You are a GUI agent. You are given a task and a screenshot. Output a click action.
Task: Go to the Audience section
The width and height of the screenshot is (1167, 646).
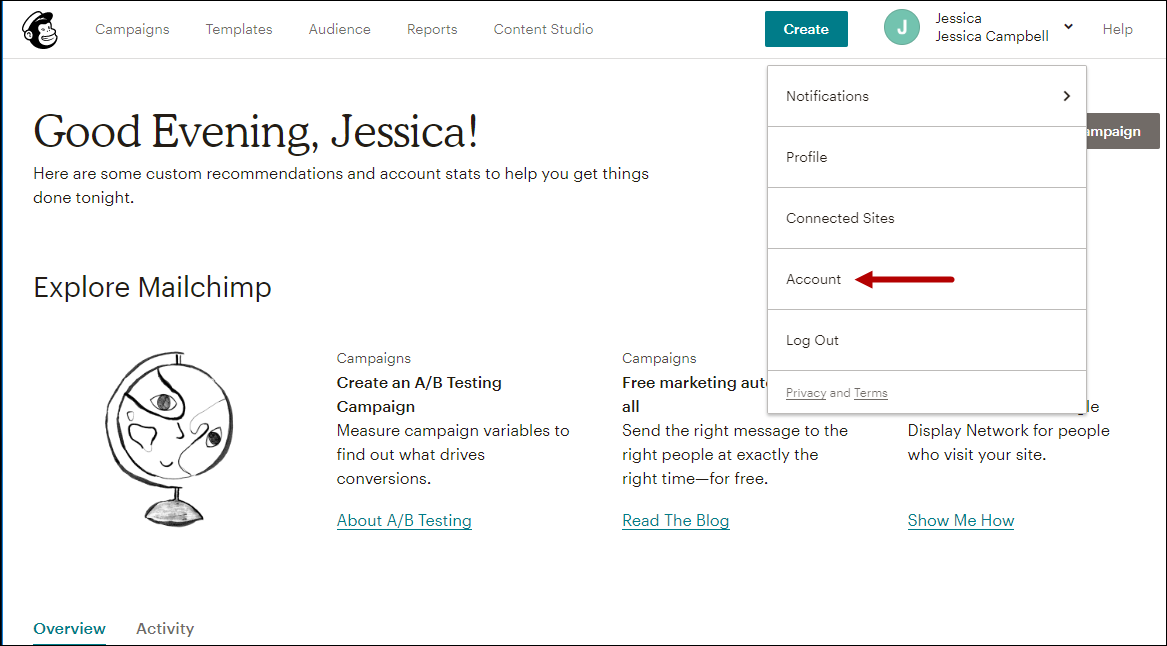coord(339,29)
